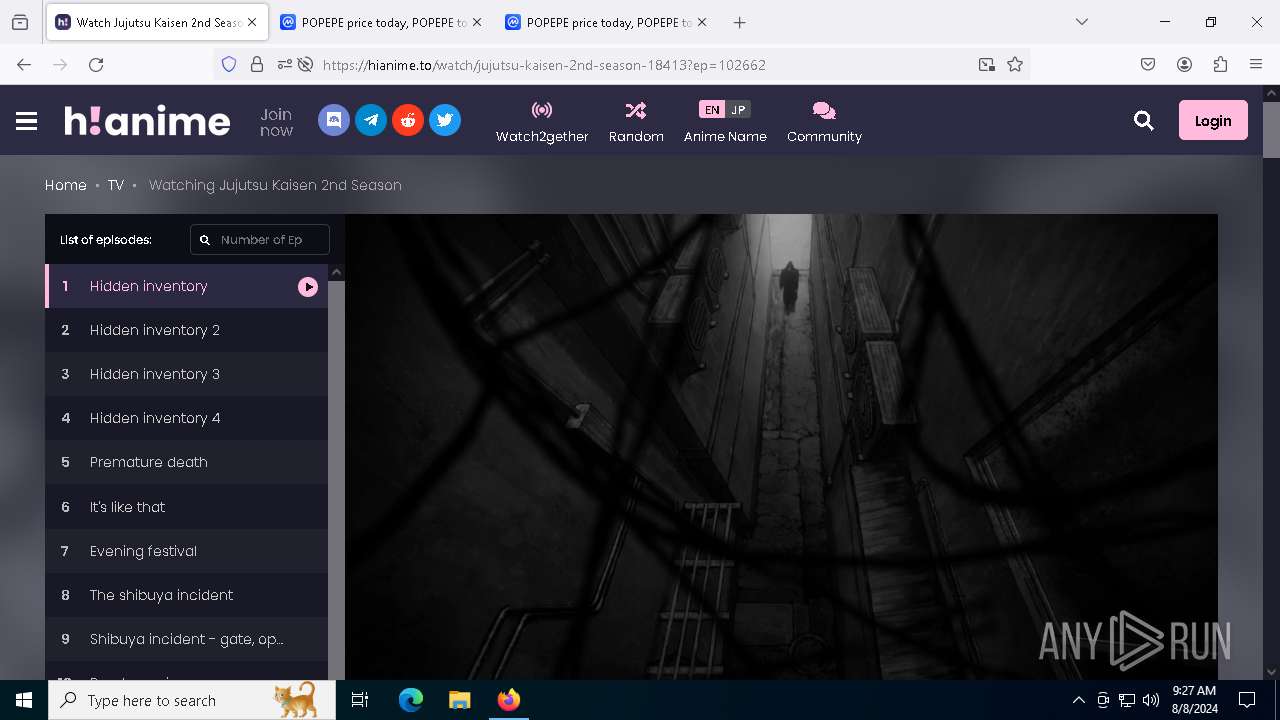The height and width of the screenshot is (720, 1280).
Task: Open the Community page
Action: (824, 122)
